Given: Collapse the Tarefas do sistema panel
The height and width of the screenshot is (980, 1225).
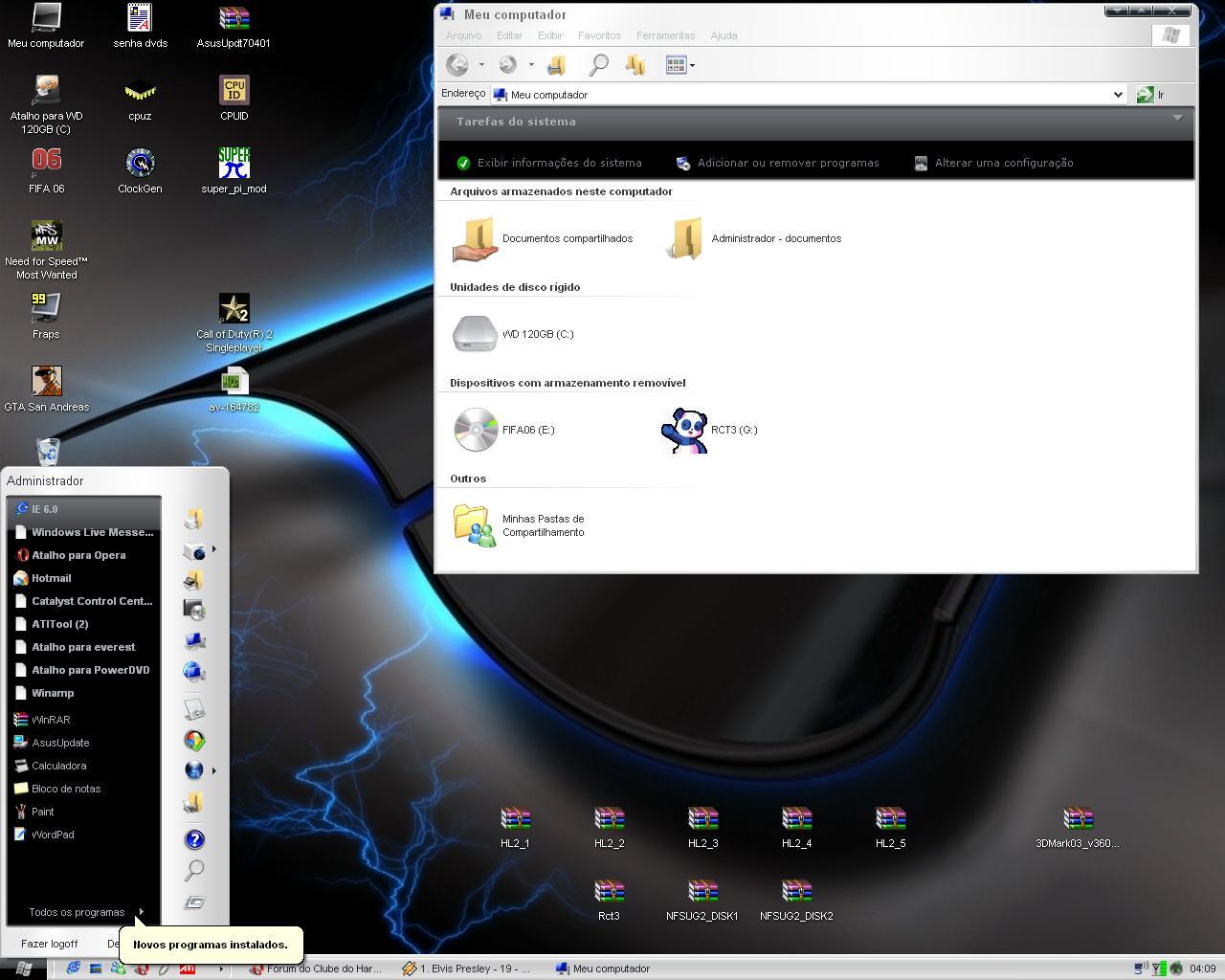Looking at the screenshot, I should pos(1177,119).
